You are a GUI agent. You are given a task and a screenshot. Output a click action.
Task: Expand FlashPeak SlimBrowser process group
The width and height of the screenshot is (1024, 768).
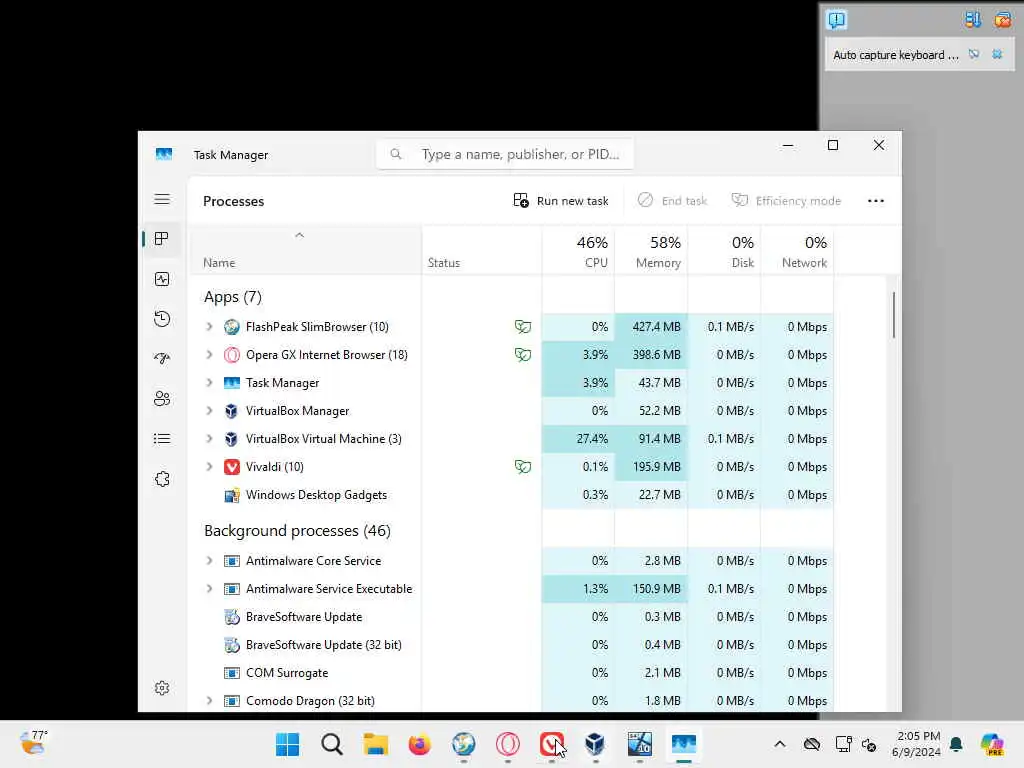(209, 327)
